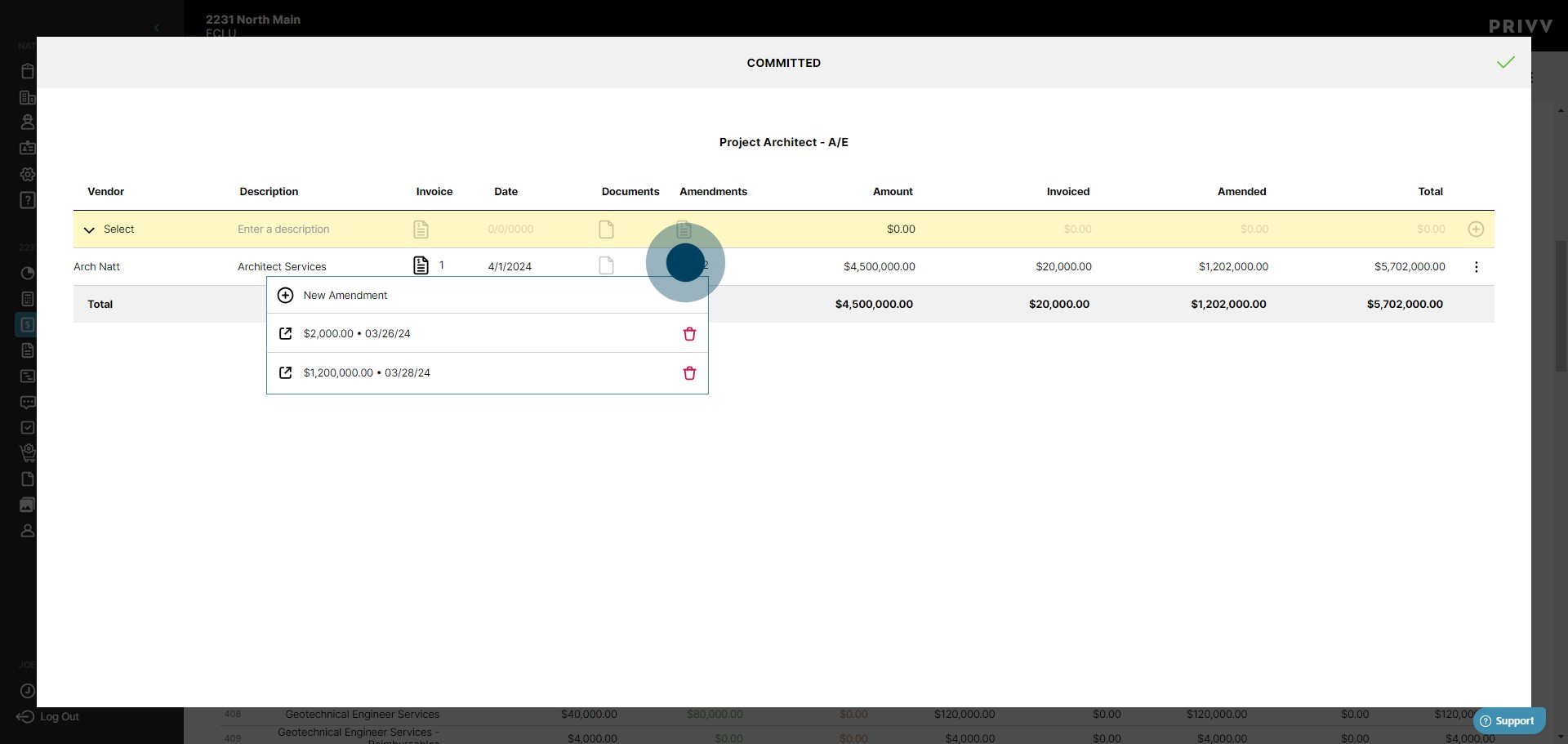This screenshot has width=1568, height=744.
Task: Add the new commitment row with plus icon
Action: pyautogui.click(x=1476, y=229)
